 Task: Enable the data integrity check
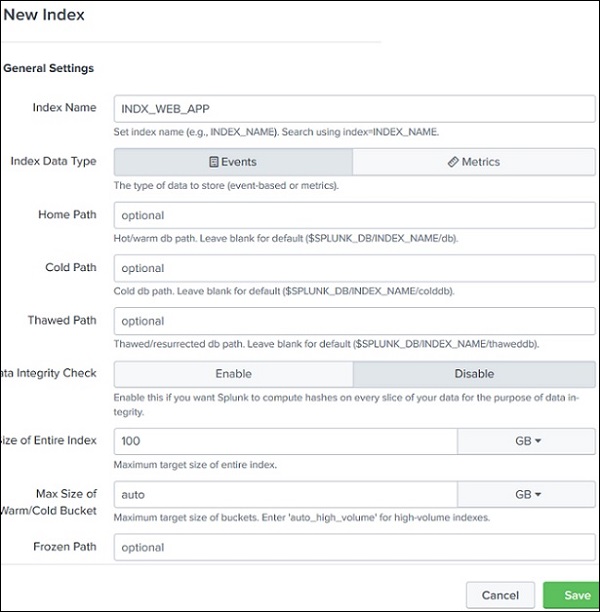[x=233, y=374]
